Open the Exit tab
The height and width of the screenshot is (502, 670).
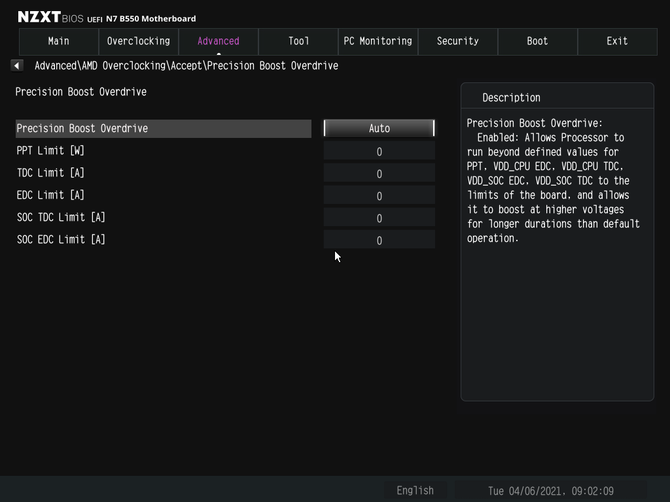click(617, 41)
